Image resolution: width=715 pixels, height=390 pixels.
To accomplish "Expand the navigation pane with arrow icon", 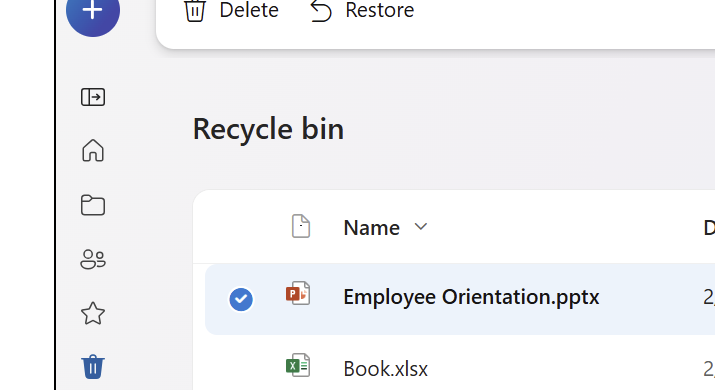I will (93, 97).
